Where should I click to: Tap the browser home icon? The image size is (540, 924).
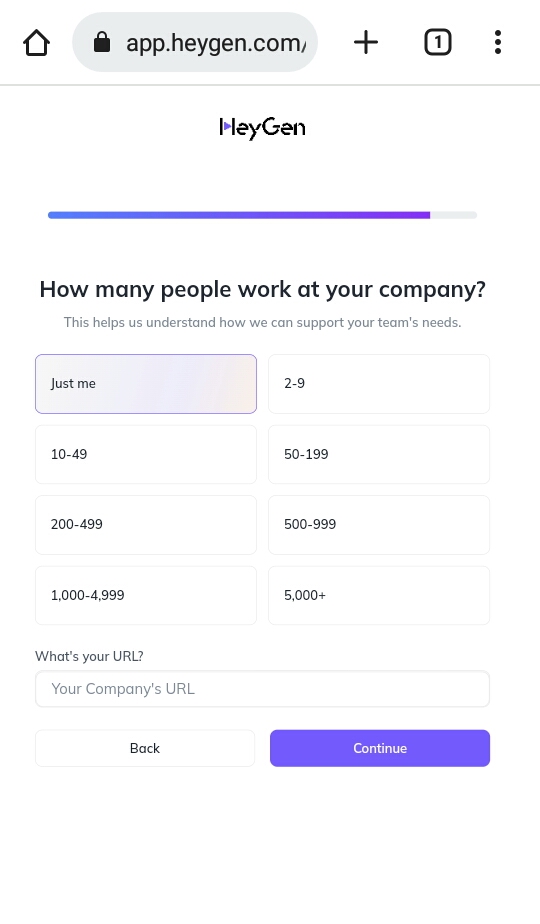click(x=36, y=43)
